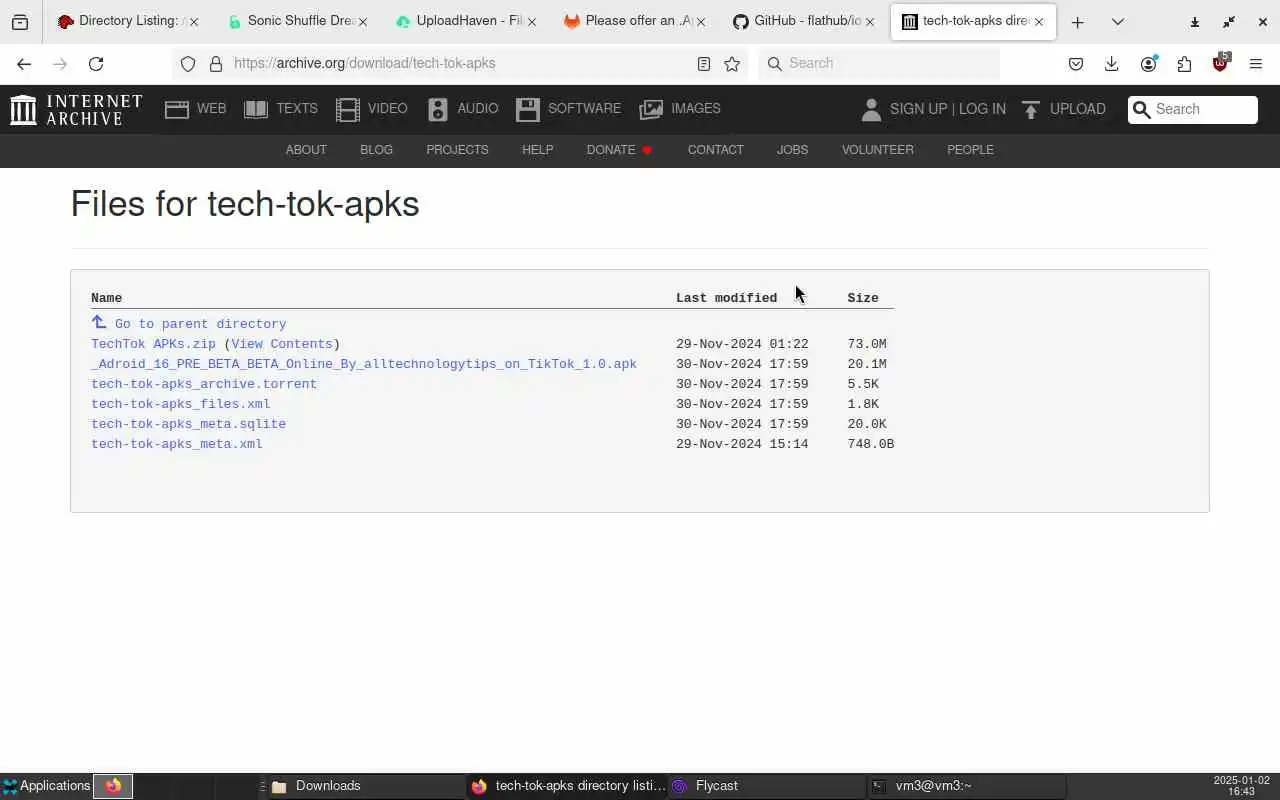Screen dimensions: 1280x800
Task: Open the SOFTWARE media section
Action: (569, 109)
